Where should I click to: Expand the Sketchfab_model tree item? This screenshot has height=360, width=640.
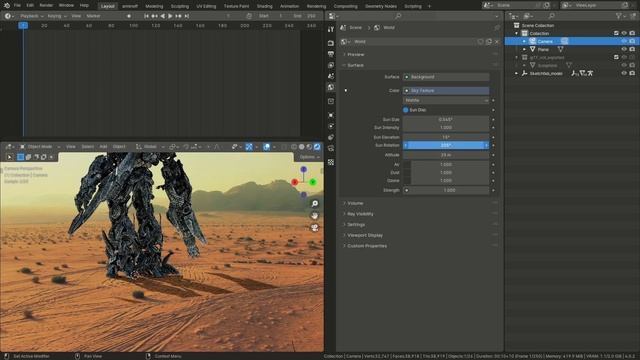516,73
